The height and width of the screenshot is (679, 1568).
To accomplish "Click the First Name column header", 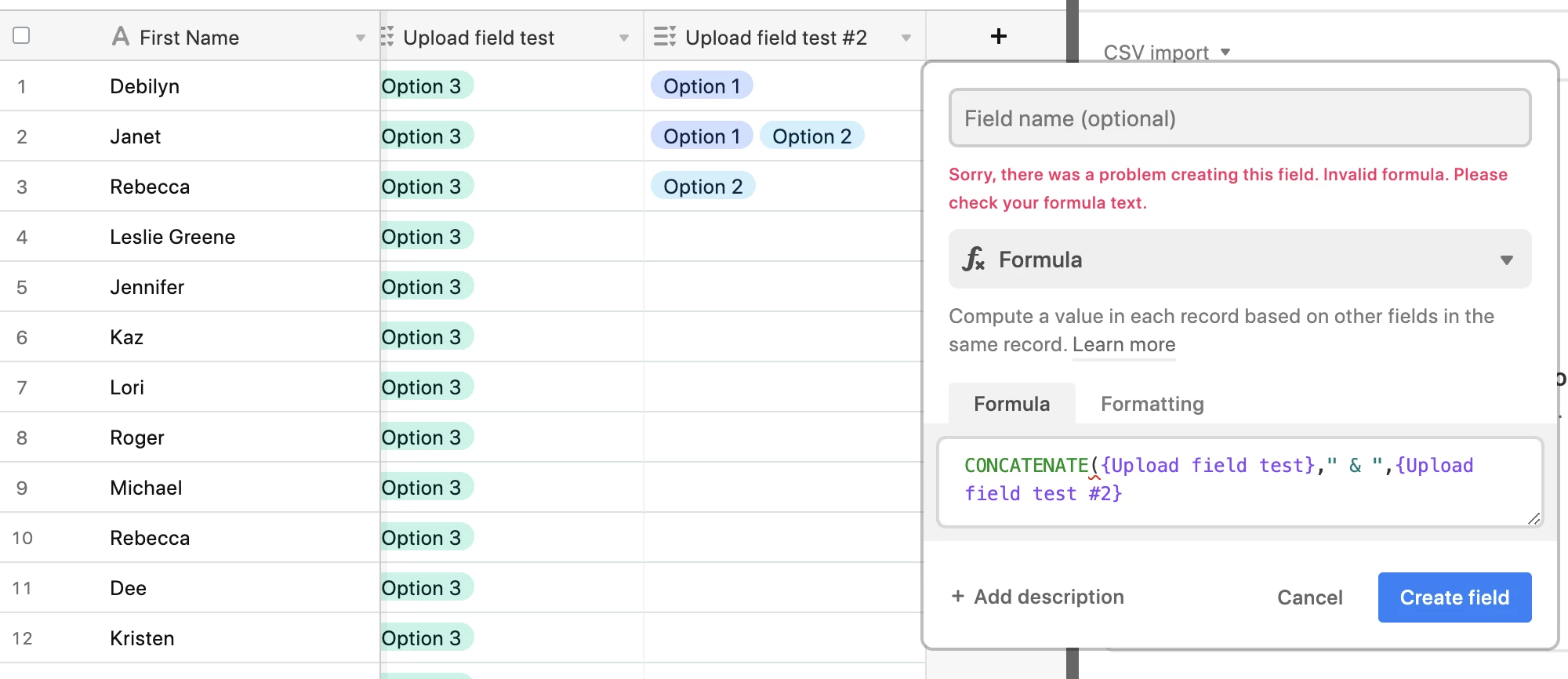I will [x=190, y=36].
